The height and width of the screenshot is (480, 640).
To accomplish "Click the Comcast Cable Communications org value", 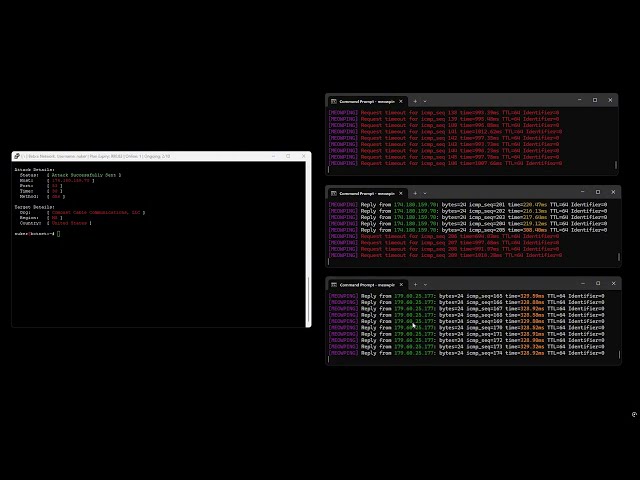I will tap(96, 213).
